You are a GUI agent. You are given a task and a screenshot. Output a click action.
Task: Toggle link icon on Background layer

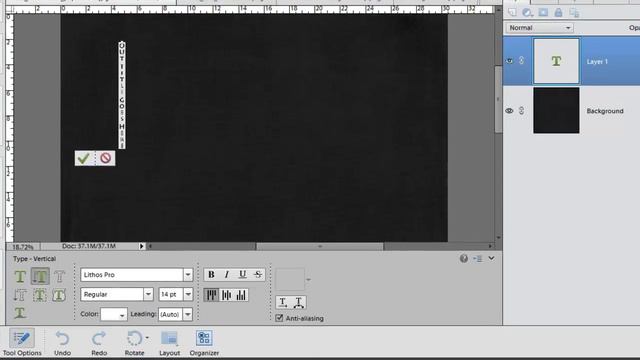pos(522,111)
